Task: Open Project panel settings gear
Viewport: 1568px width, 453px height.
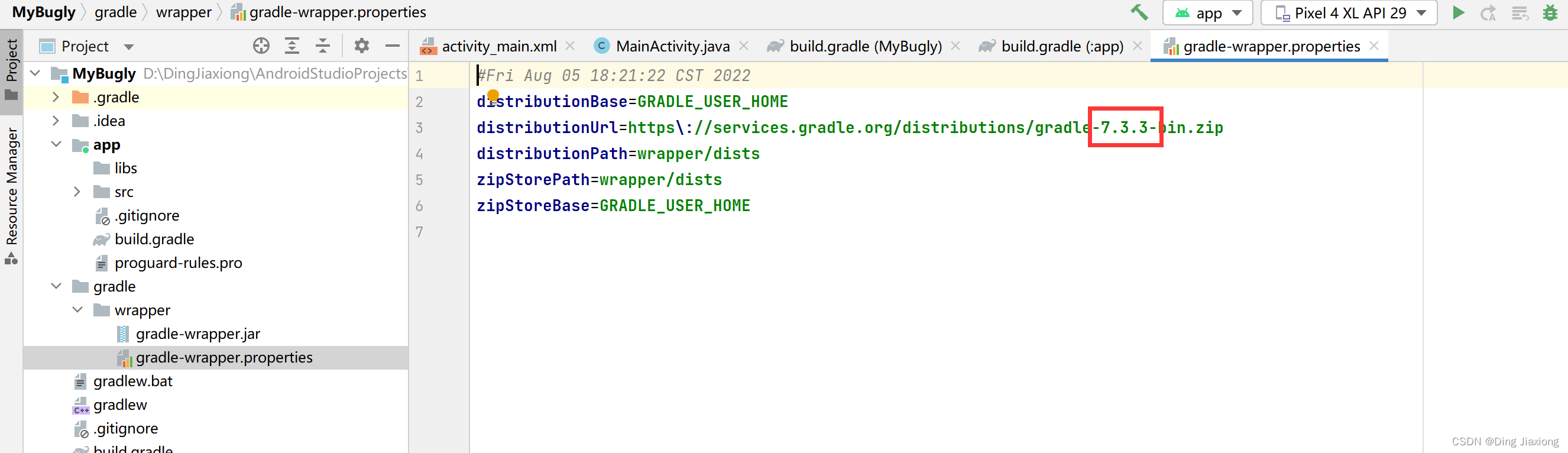Action: tap(362, 46)
